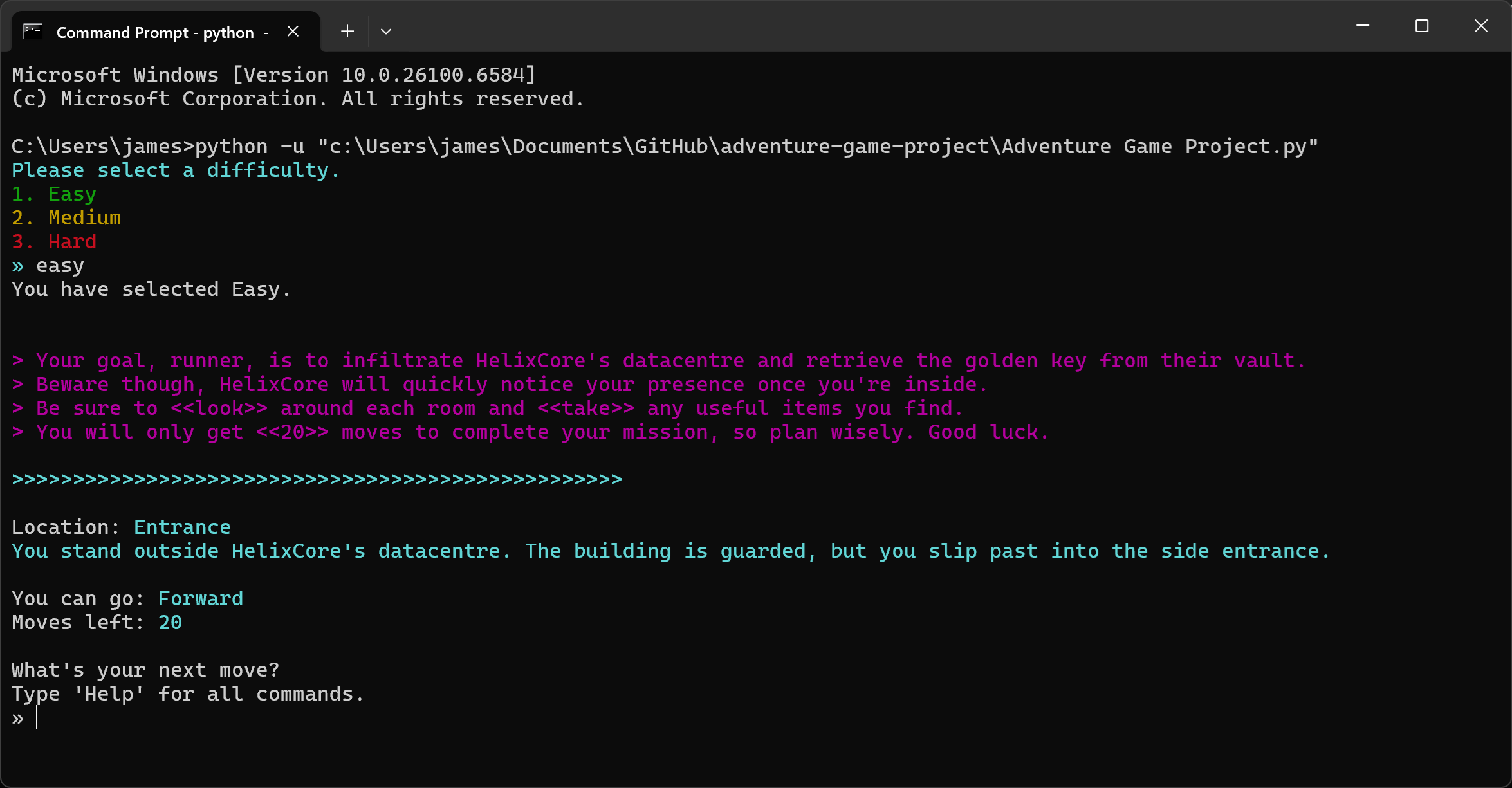Close the terminal window
Screen dimensions: 1512x788
click(x=1481, y=26)
